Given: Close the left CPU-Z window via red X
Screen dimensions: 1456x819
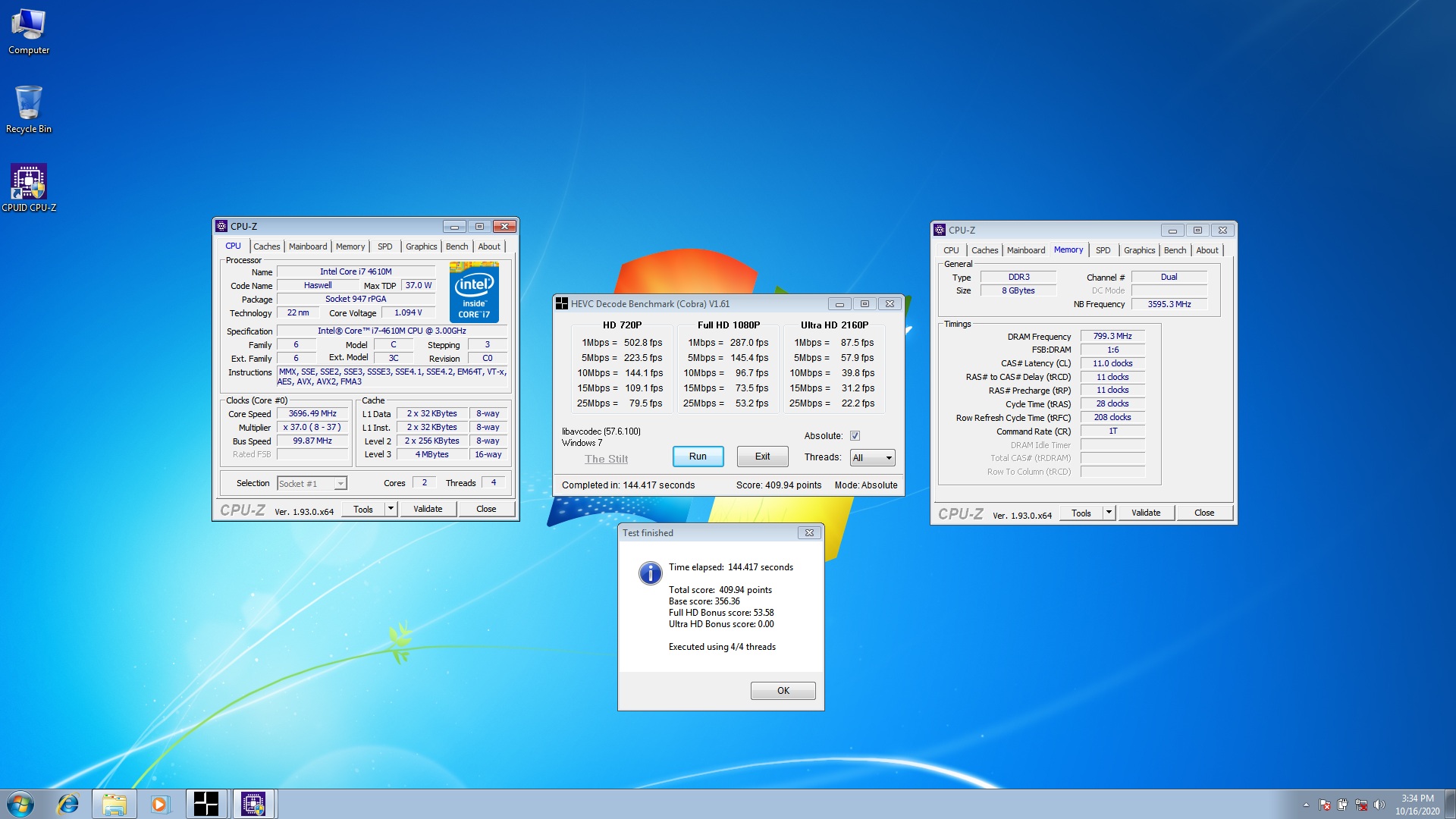Looking at the screenshot, I should tap(504, 227).
